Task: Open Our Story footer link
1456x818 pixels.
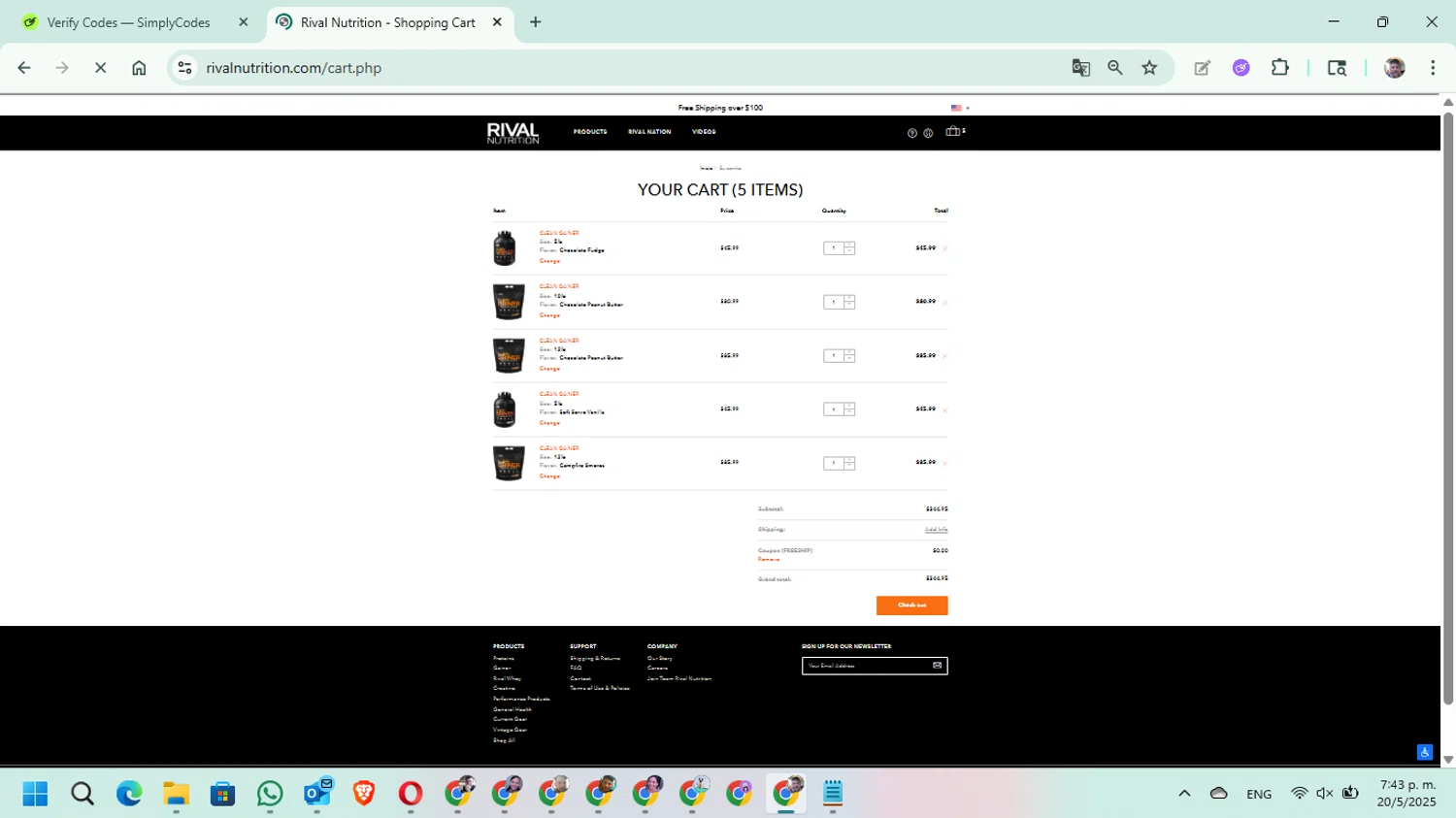Action: click(660, 658)
